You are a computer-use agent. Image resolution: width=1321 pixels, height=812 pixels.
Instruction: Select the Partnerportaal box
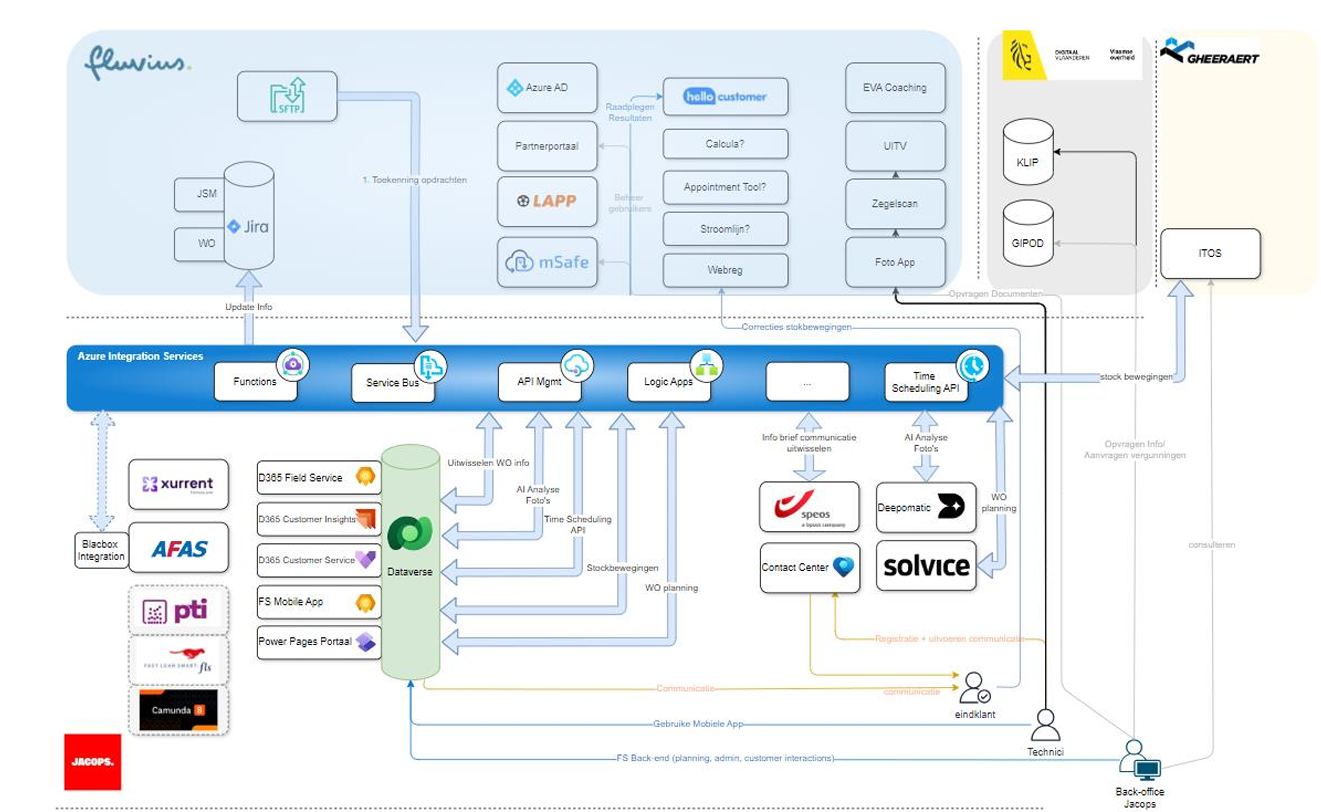547,146
